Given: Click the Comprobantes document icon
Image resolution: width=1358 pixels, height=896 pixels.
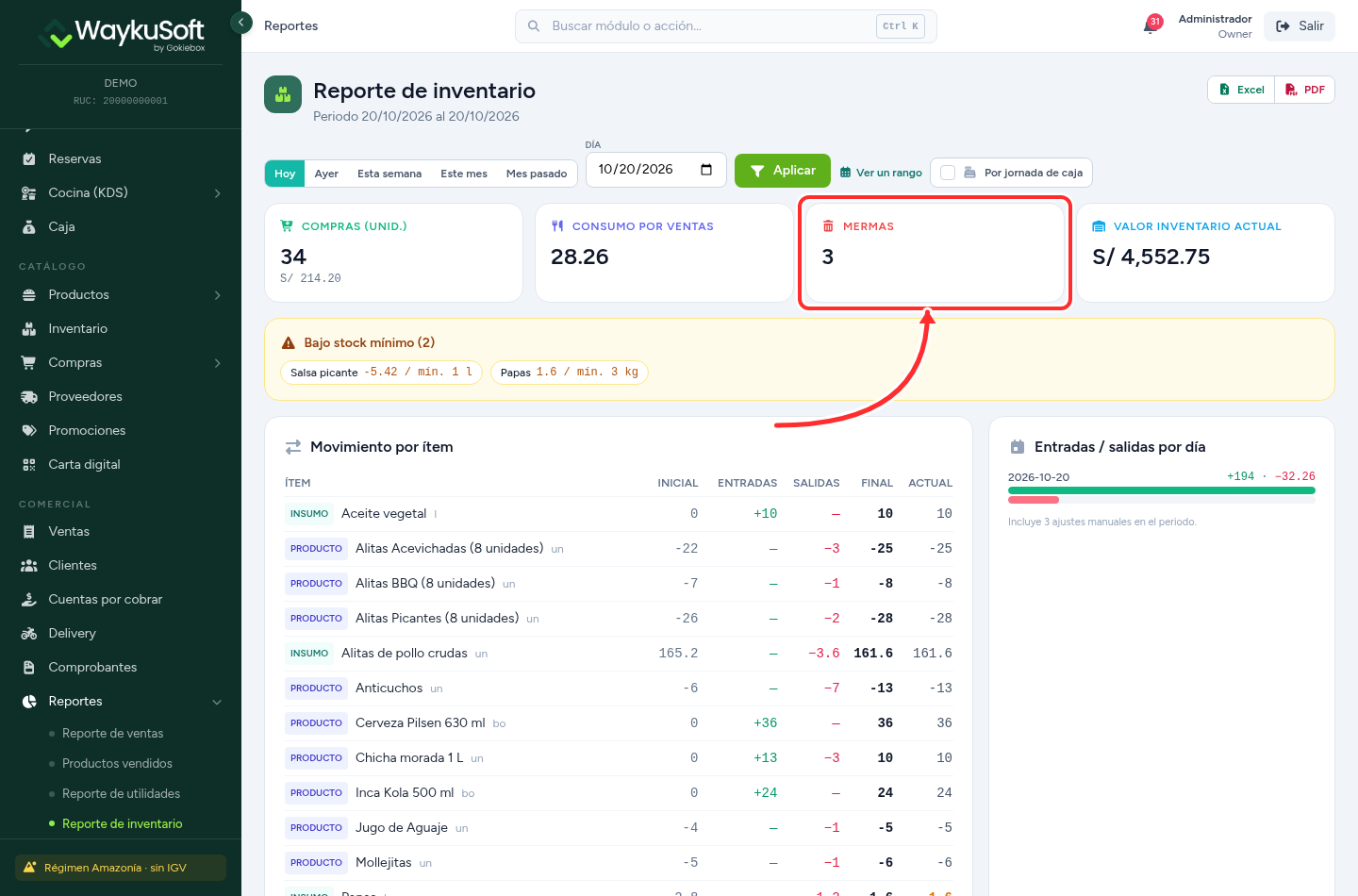Looking at the screenshot, I should click(29, 667).
